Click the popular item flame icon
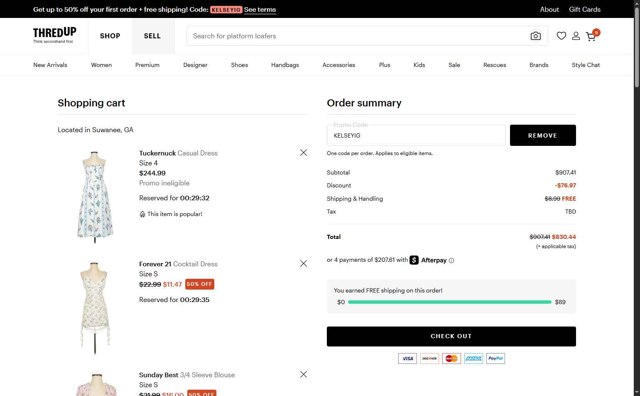The image size is (640, 396). [142, 214]
